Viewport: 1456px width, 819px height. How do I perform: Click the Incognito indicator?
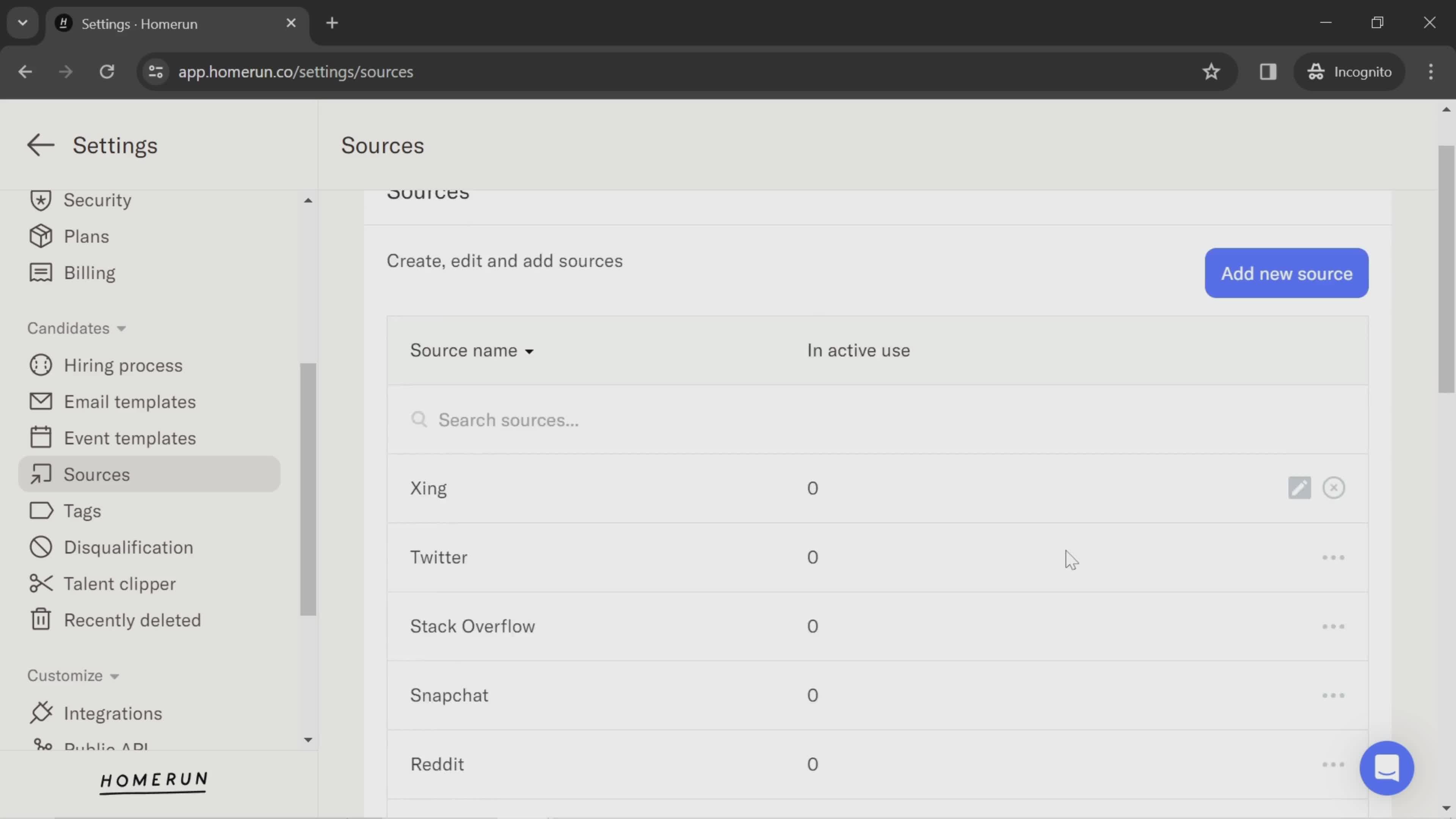click(x=1349, y=72)
